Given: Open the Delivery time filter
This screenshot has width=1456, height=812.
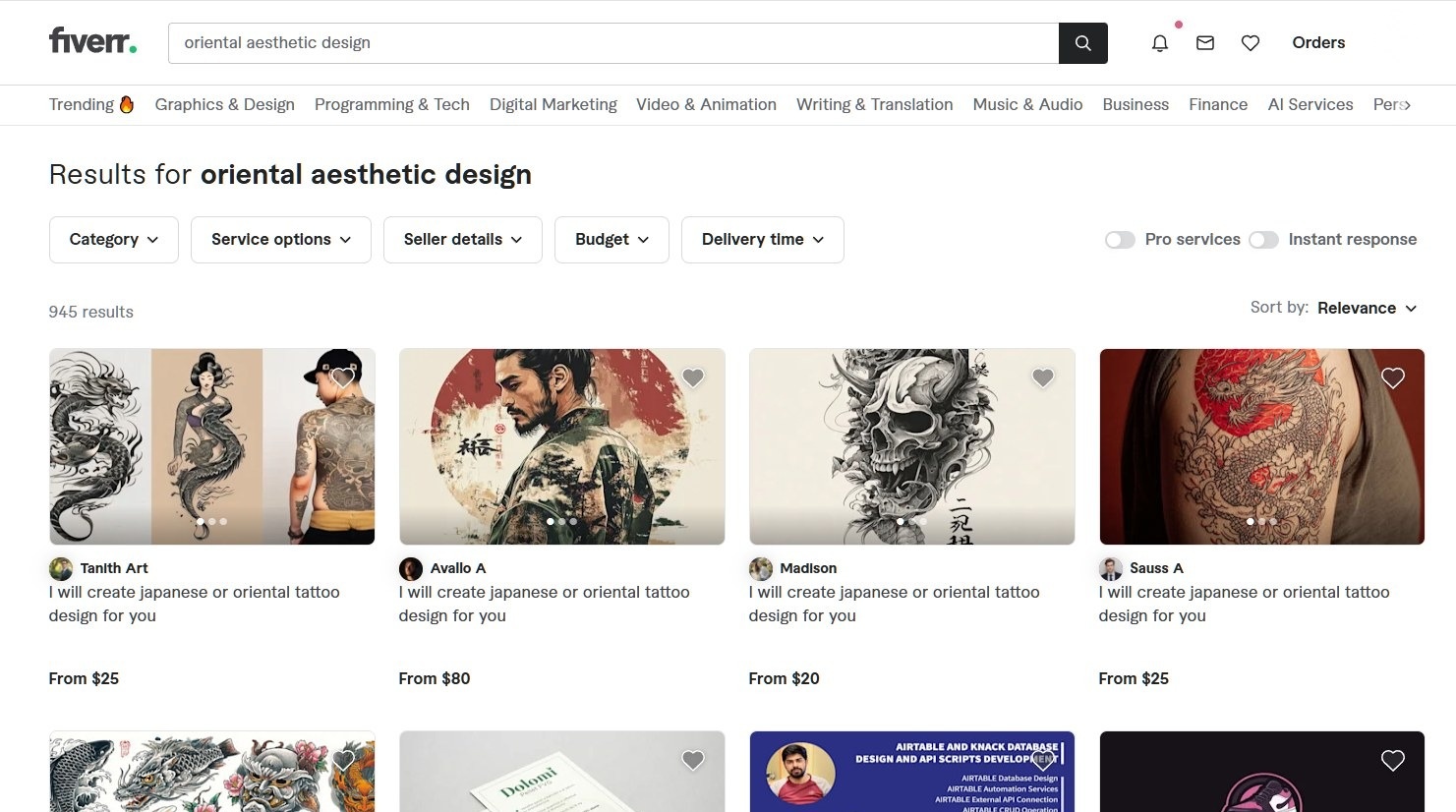Looking at the screenshot, I should point(763,240).
